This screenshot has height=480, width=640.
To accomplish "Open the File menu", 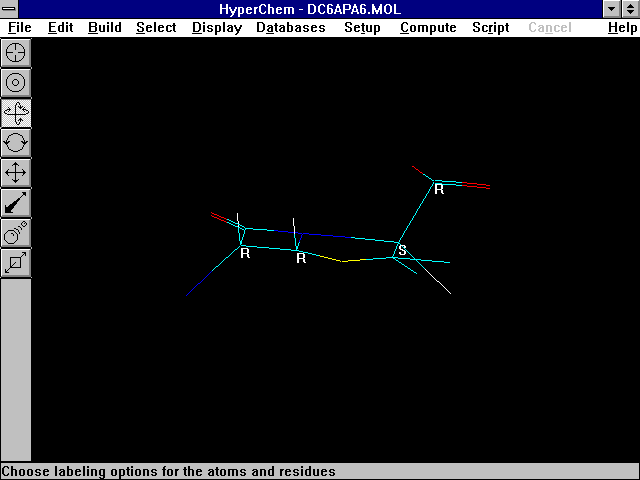I will pos(19,27).
